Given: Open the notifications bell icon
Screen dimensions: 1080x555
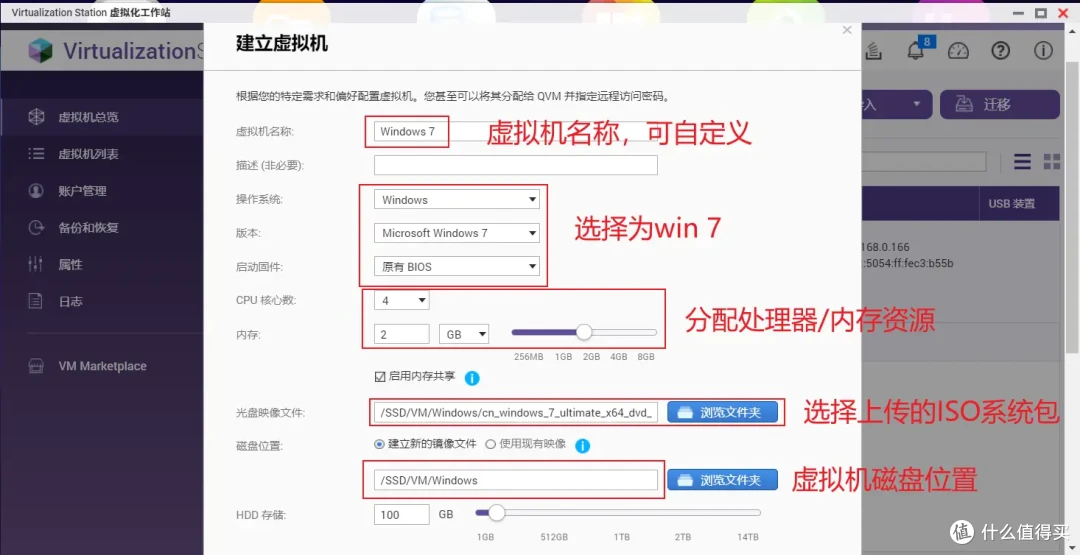Looking at the screenshot, I should pyautogui.click(x=916, y=50).
